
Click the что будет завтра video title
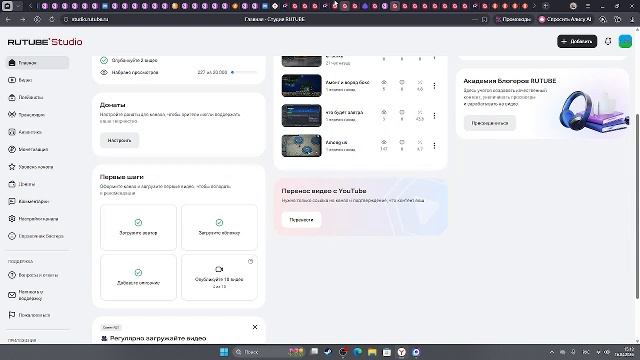(x=344, y=112)
